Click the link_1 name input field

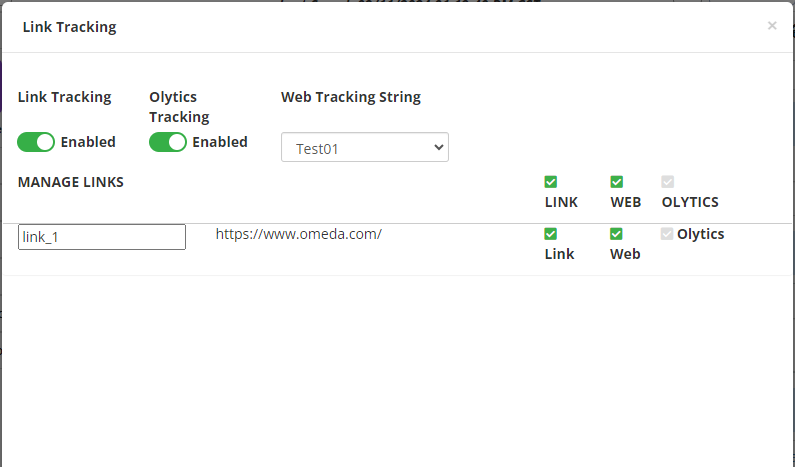[102, 237]
